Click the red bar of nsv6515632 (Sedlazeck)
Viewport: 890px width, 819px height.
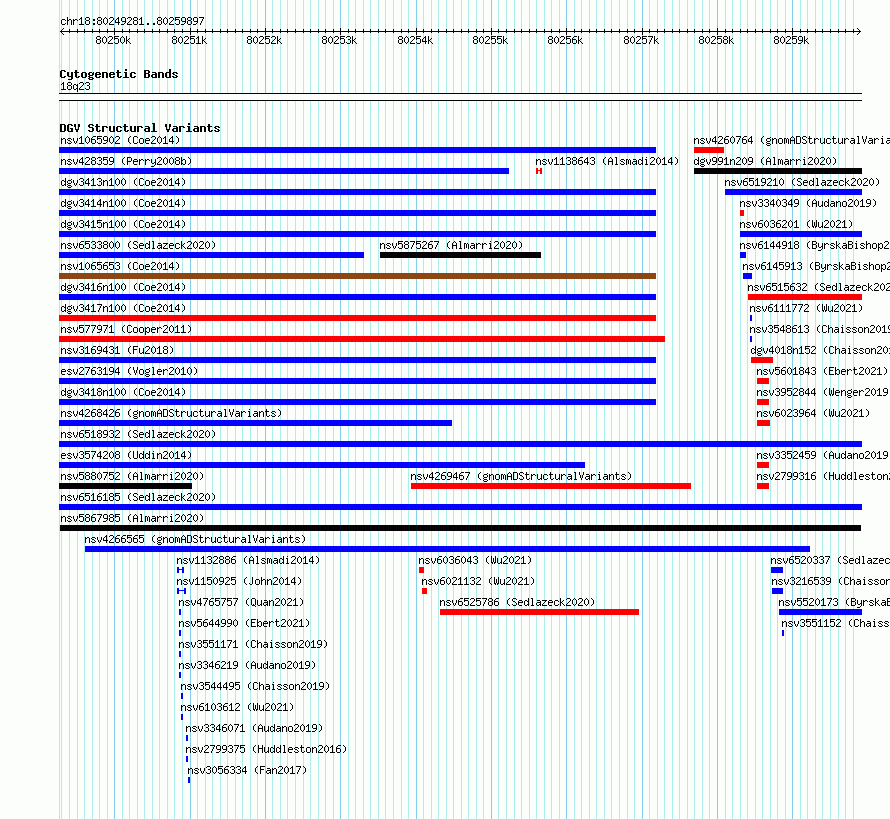click(805, 297)
